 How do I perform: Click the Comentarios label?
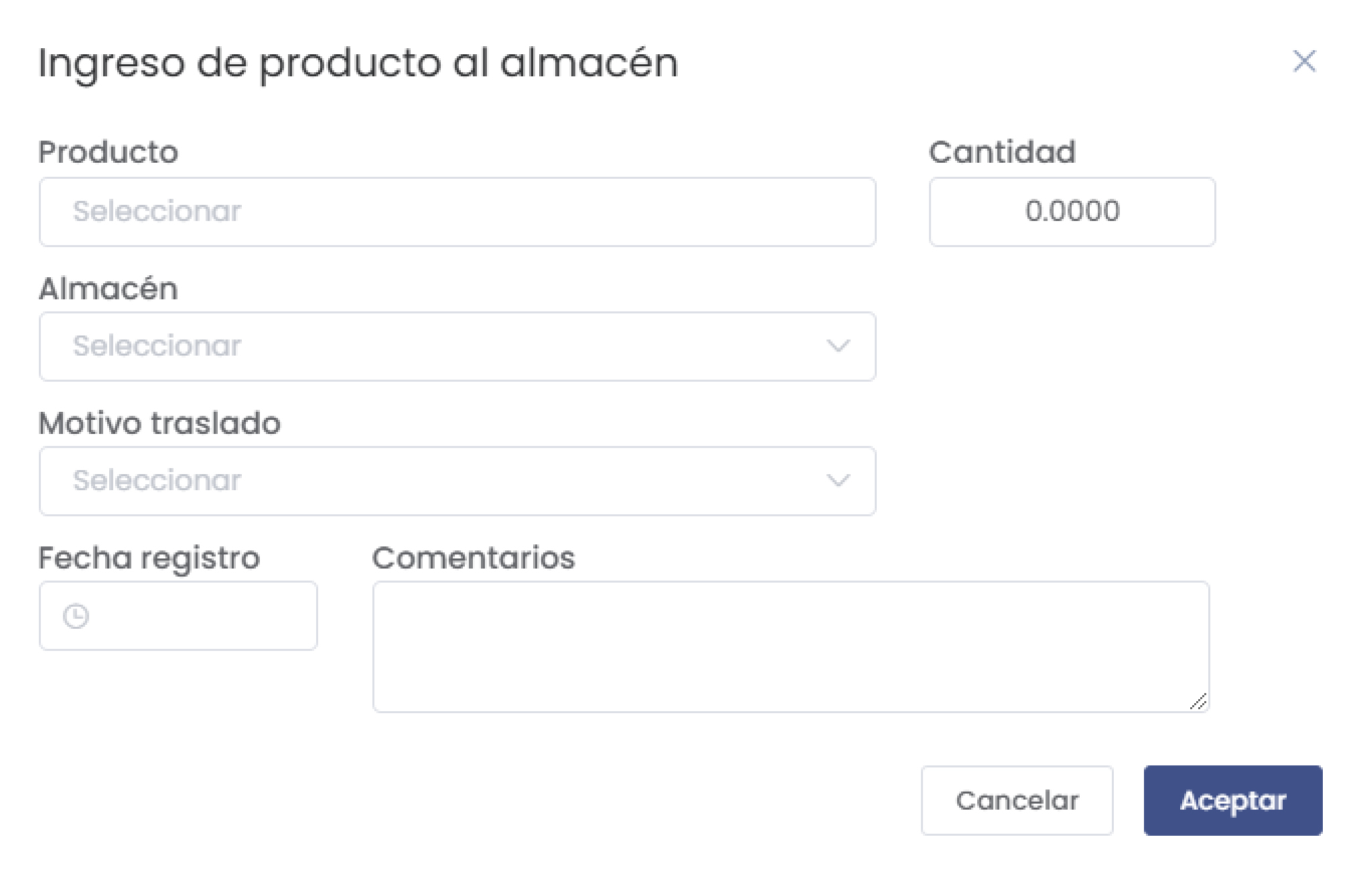coord(474,558)
